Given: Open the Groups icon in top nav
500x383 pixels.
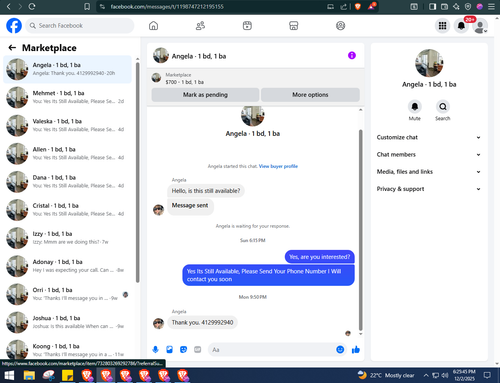Looking at the screenshot, I should pyautogui.click(x=340, y=26).
